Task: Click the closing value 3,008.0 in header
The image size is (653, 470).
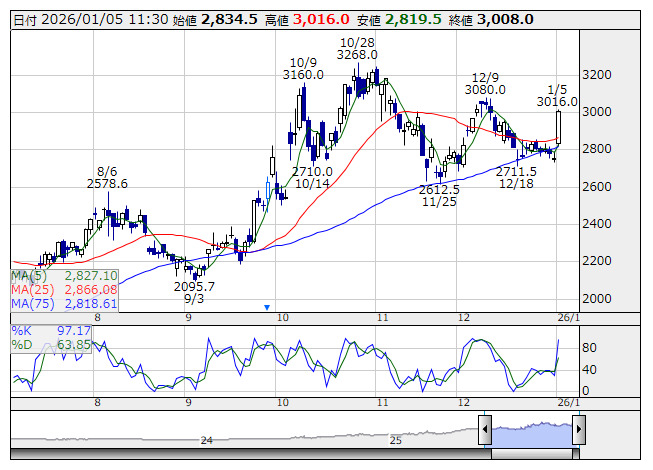Action: 505,19
